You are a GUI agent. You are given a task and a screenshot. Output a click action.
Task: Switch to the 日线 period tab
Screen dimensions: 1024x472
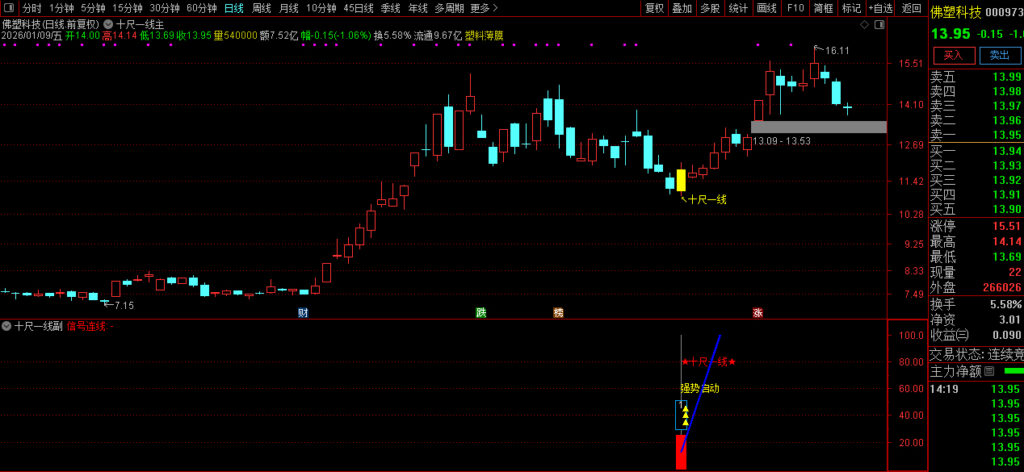point(233,8)
